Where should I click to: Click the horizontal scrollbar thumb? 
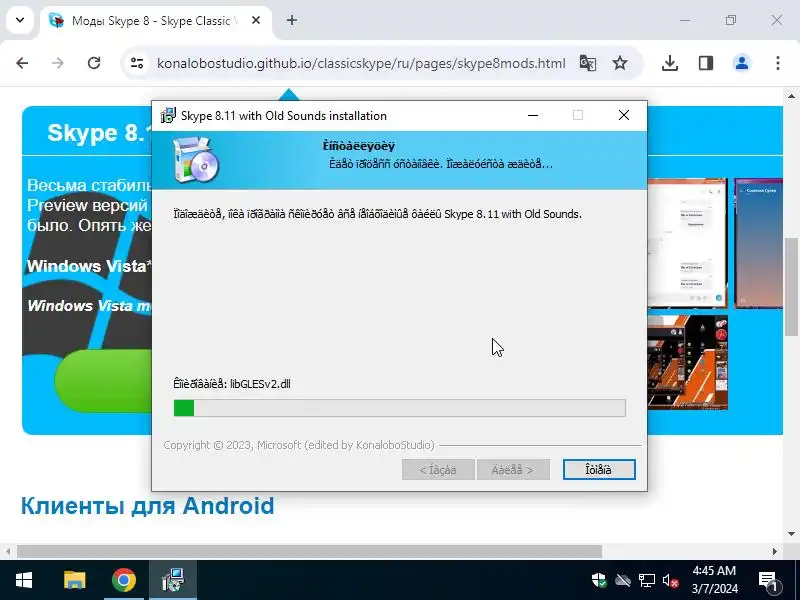coord(309,552)
